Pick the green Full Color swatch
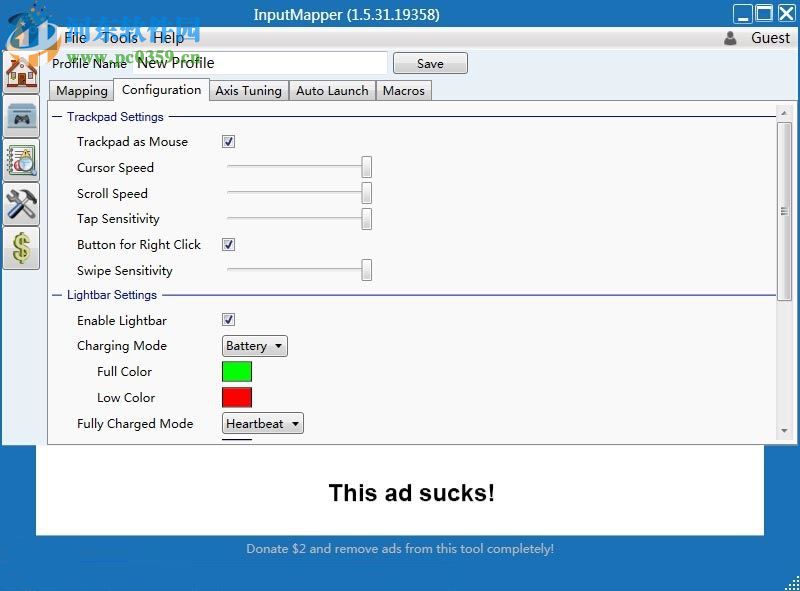This screenshot has height=591, width=800. point(237,372)
